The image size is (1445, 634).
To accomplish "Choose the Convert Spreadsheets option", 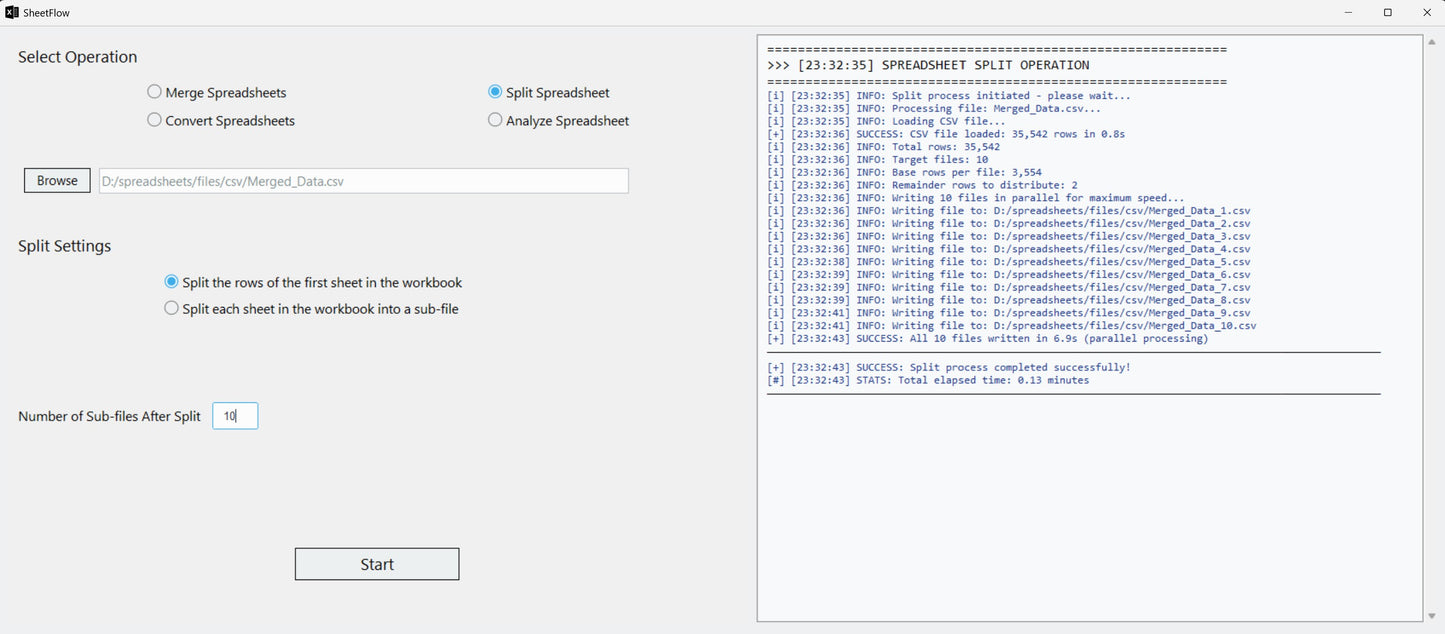I will [x=154, y=120].
